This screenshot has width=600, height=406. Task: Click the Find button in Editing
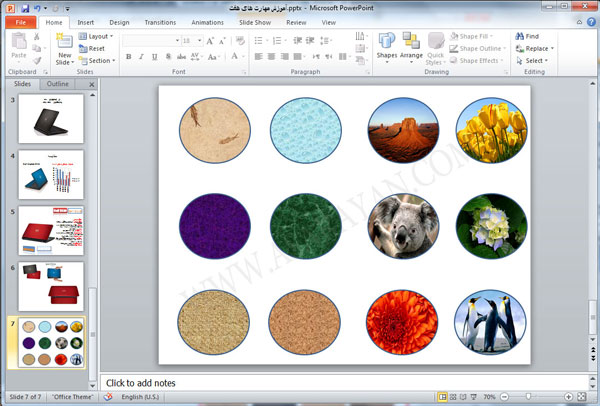point(527,36)
